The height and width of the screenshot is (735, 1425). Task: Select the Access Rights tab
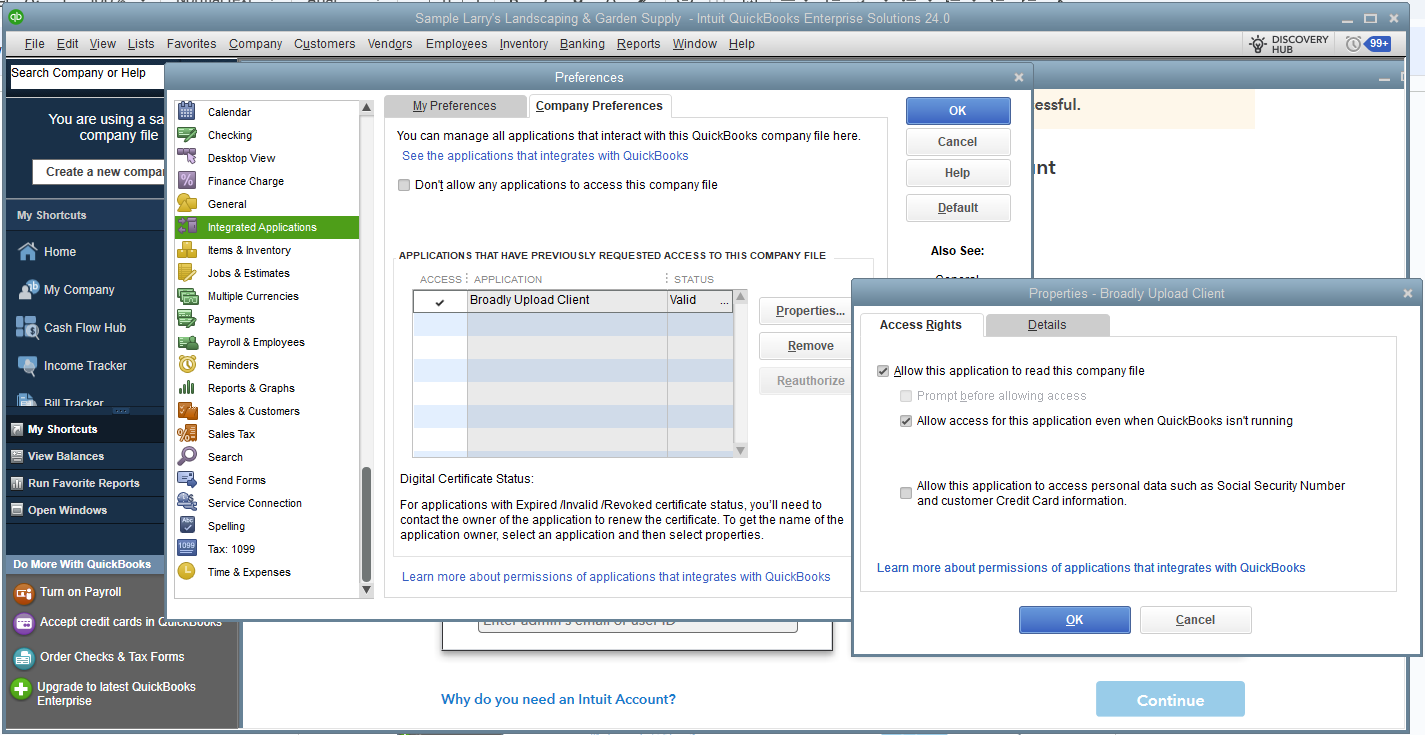921,325
